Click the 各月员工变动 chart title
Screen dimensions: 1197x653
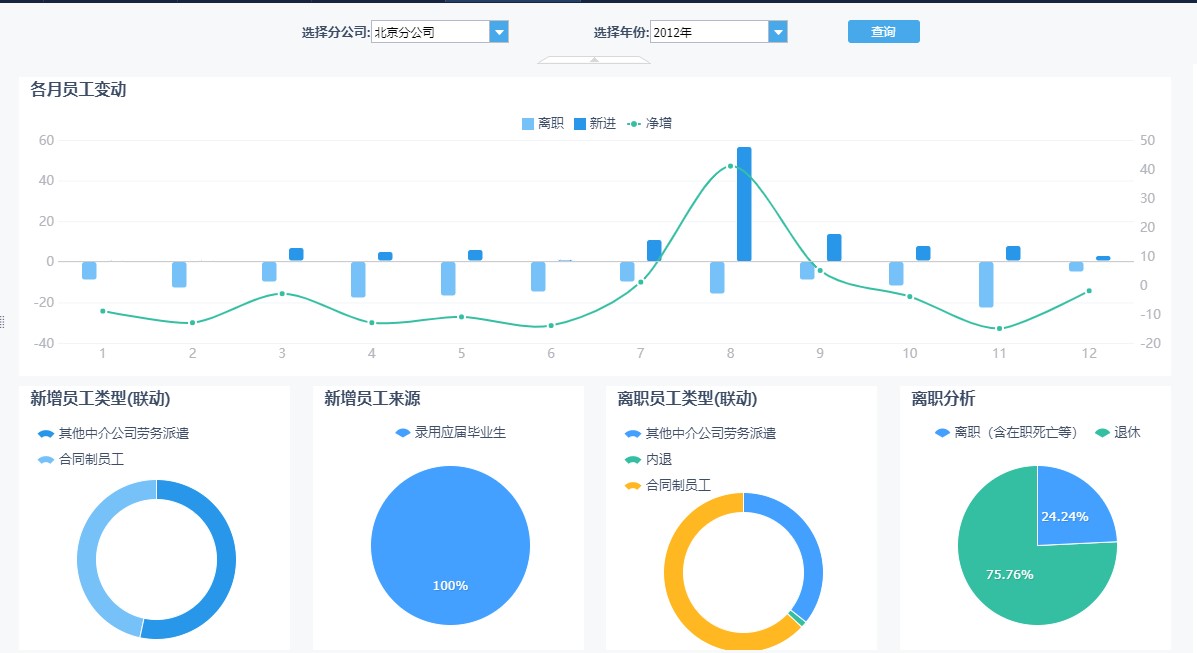78,89
